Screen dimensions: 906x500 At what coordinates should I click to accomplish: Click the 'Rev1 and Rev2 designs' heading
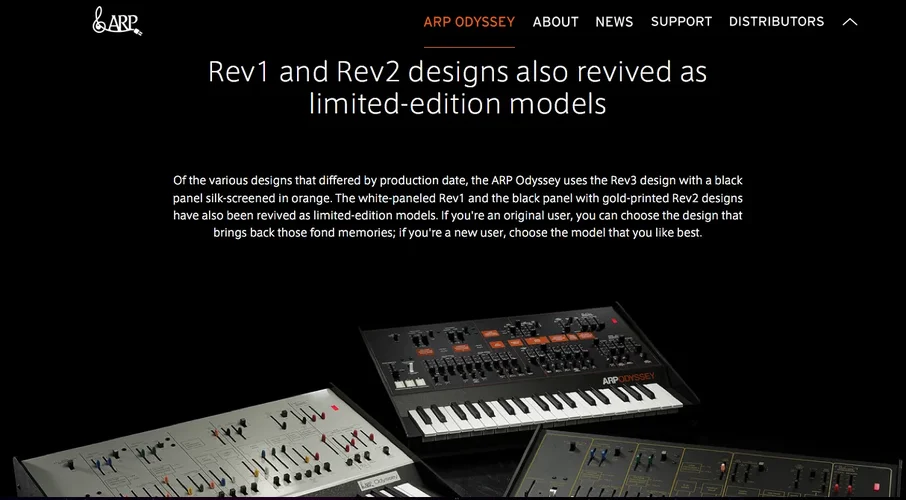click(458, 88)
